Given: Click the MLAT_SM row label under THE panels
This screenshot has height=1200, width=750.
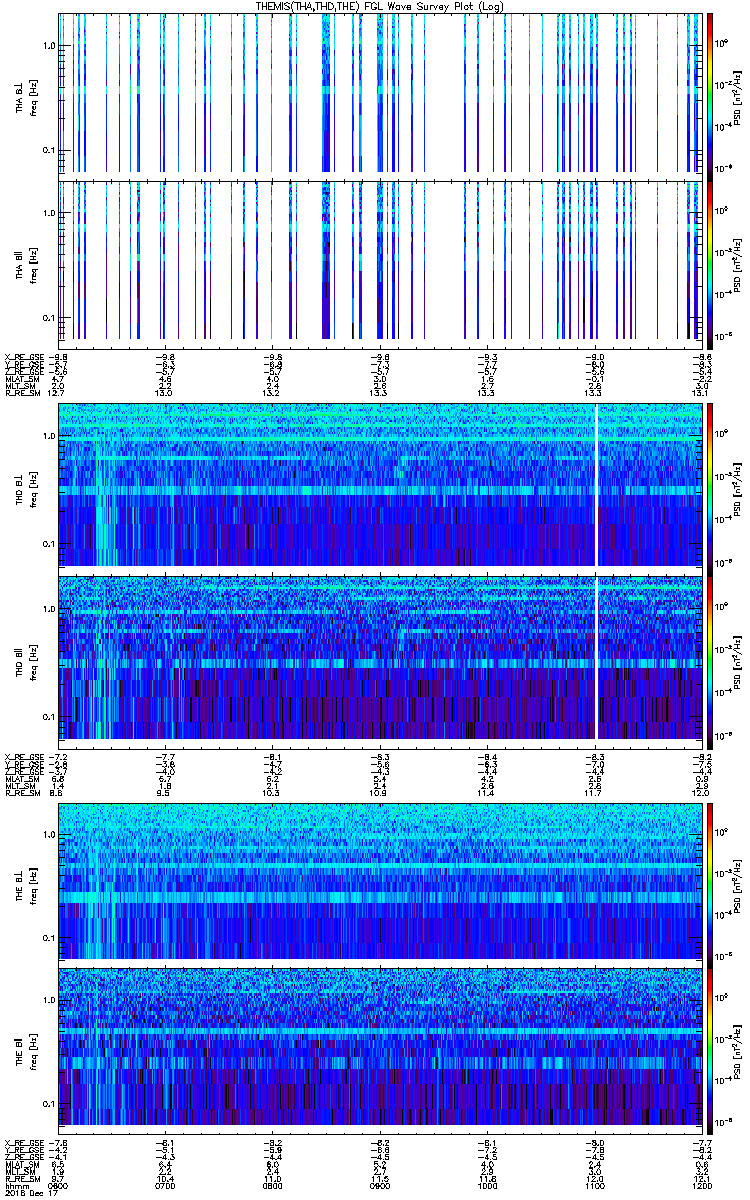Looking at the screenshot, I should pos(22,1164).
